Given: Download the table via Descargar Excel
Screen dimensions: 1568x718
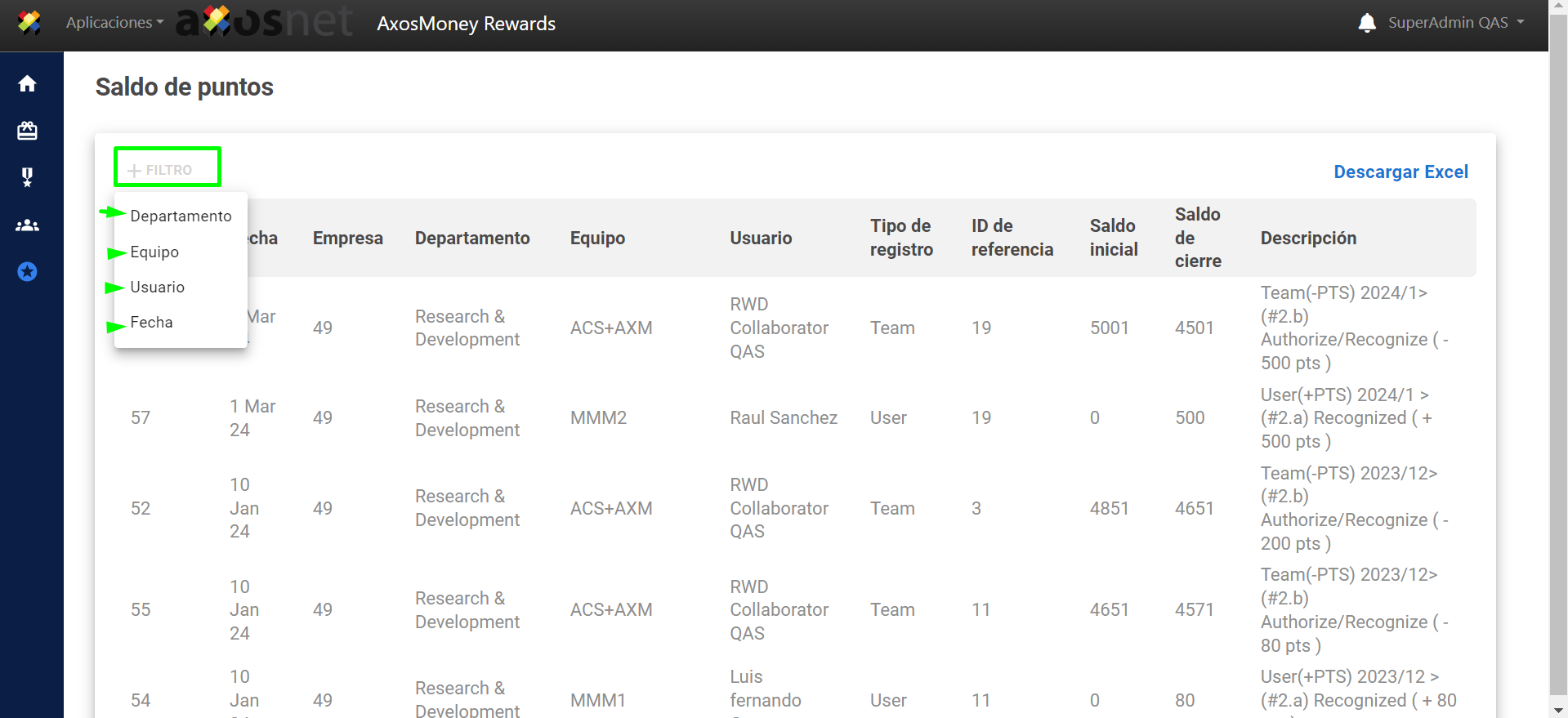Looking at the screenshot, I should point(1400,172).
